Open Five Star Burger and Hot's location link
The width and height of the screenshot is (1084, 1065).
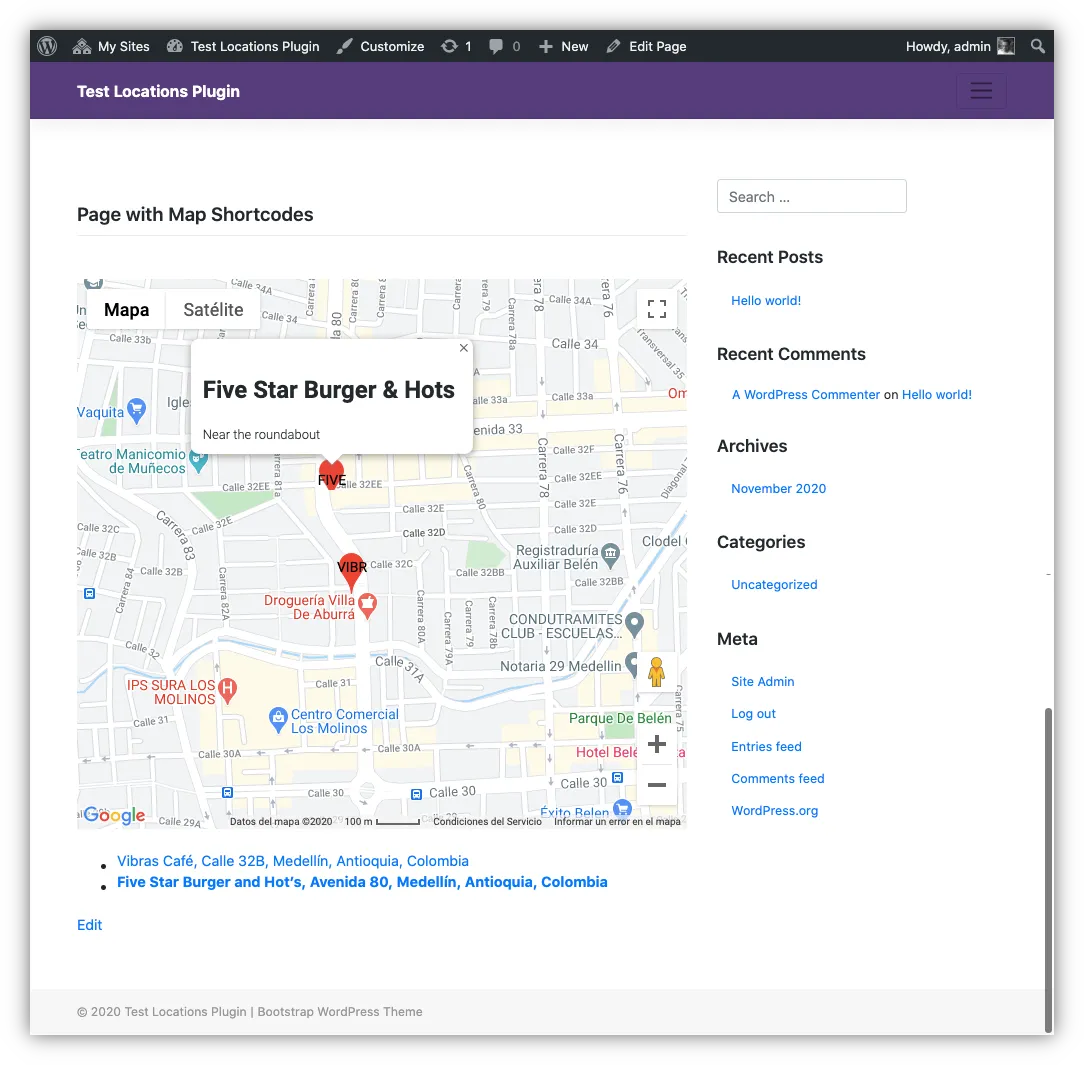click(362, 882)
